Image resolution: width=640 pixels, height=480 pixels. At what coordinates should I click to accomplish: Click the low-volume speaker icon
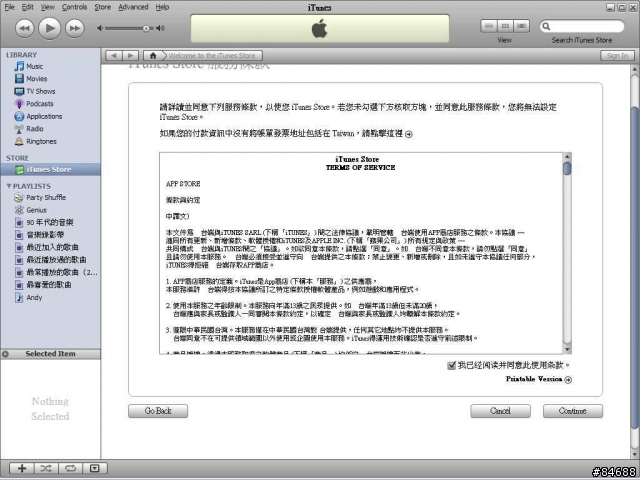point(100,28)
